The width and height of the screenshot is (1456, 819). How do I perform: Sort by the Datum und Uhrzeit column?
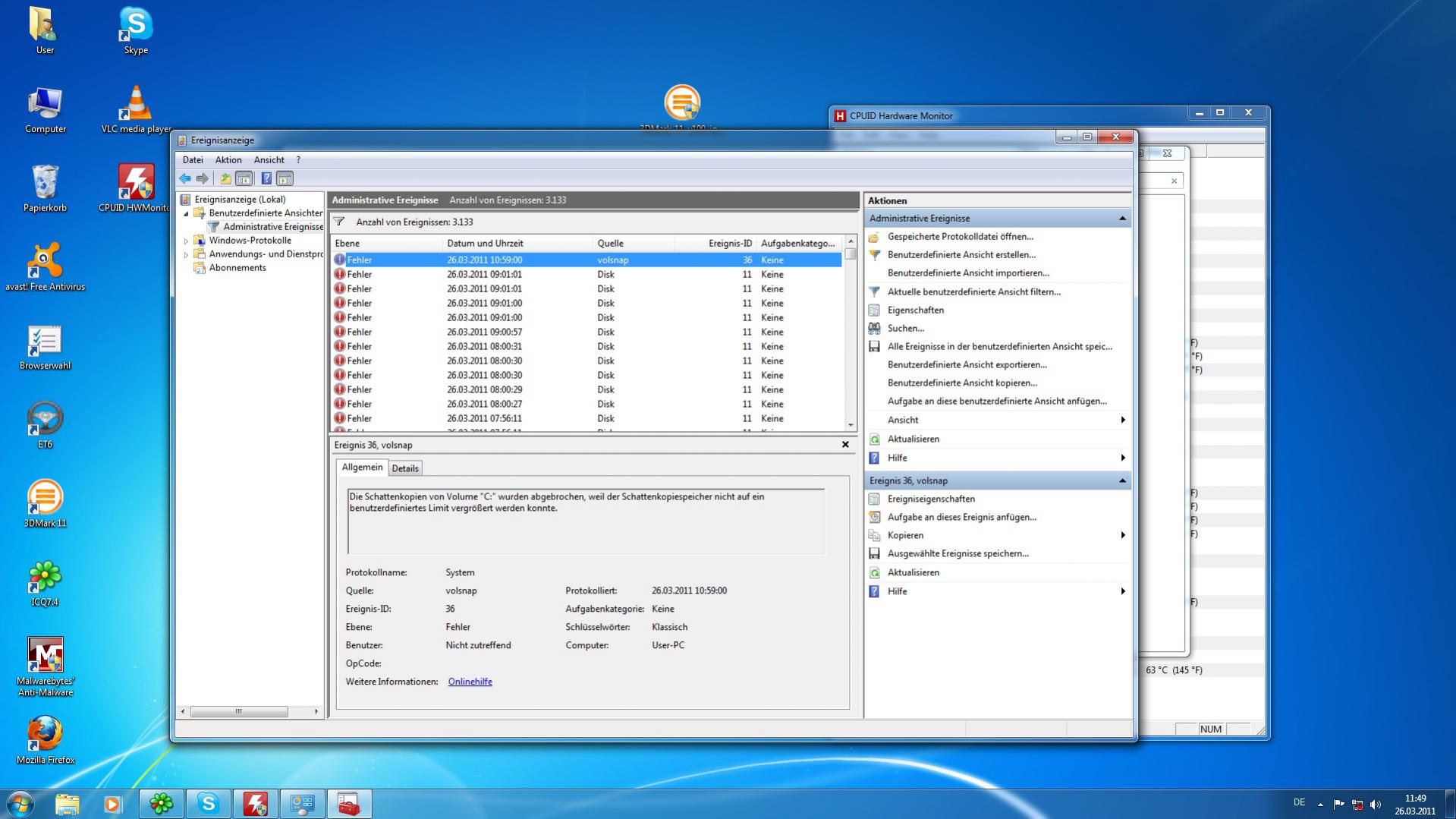tap(517, 244)
